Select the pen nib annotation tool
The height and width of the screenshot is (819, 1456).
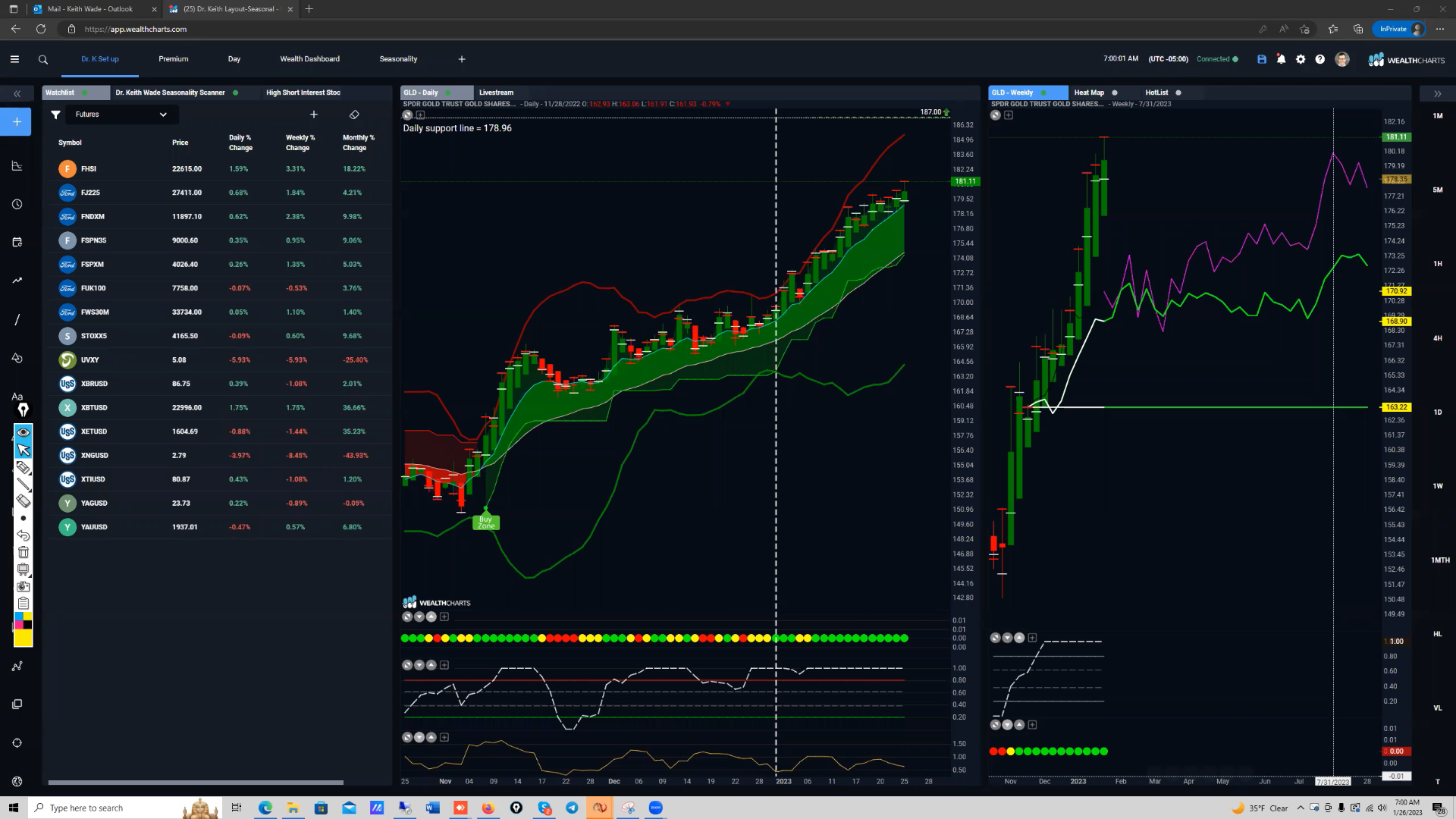tap(24, 410)
